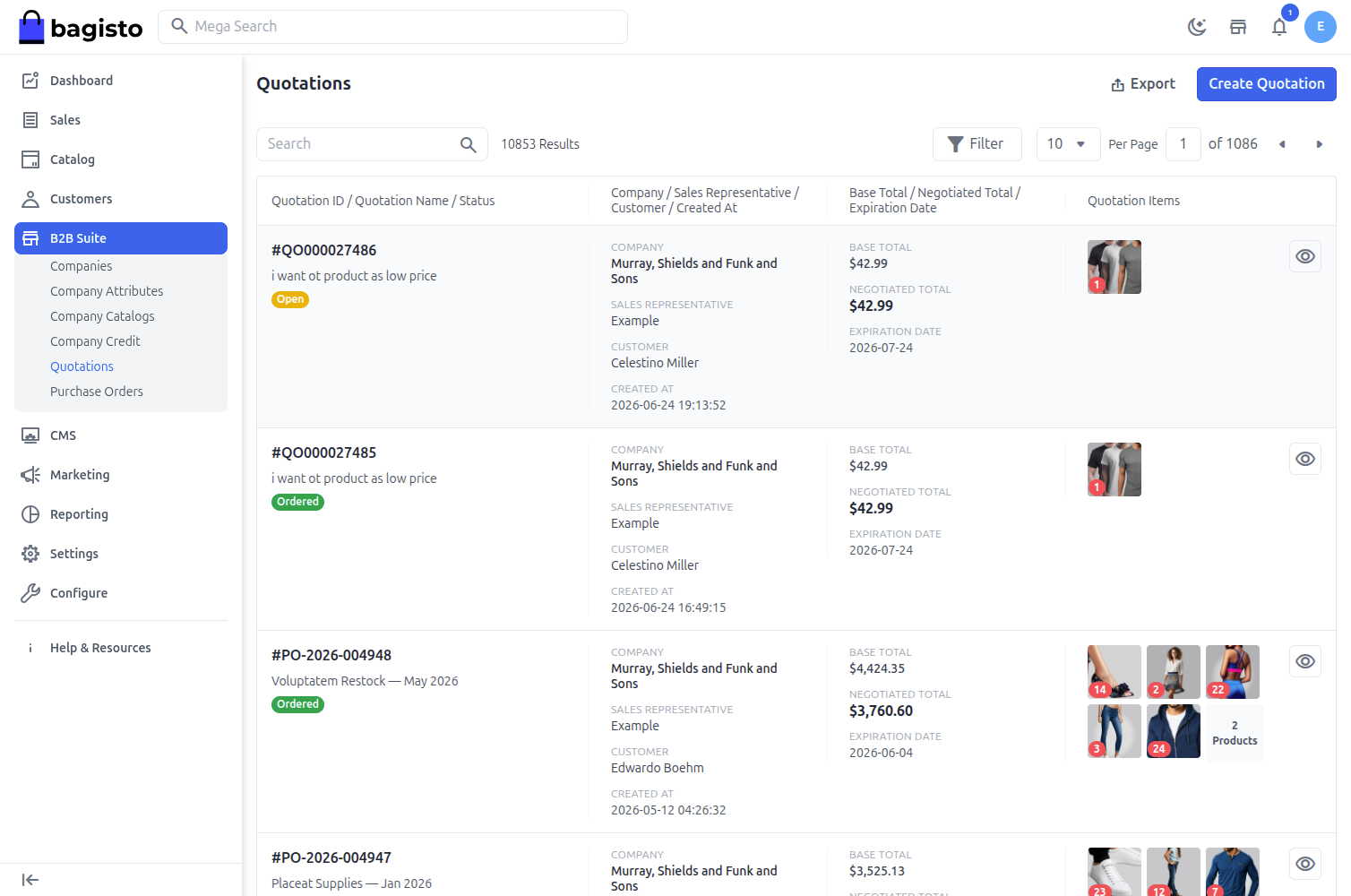Click the Mega Search field
The width and height of the screenshot is (1351, 896).
pyautogui.click(x=392, y=27)
